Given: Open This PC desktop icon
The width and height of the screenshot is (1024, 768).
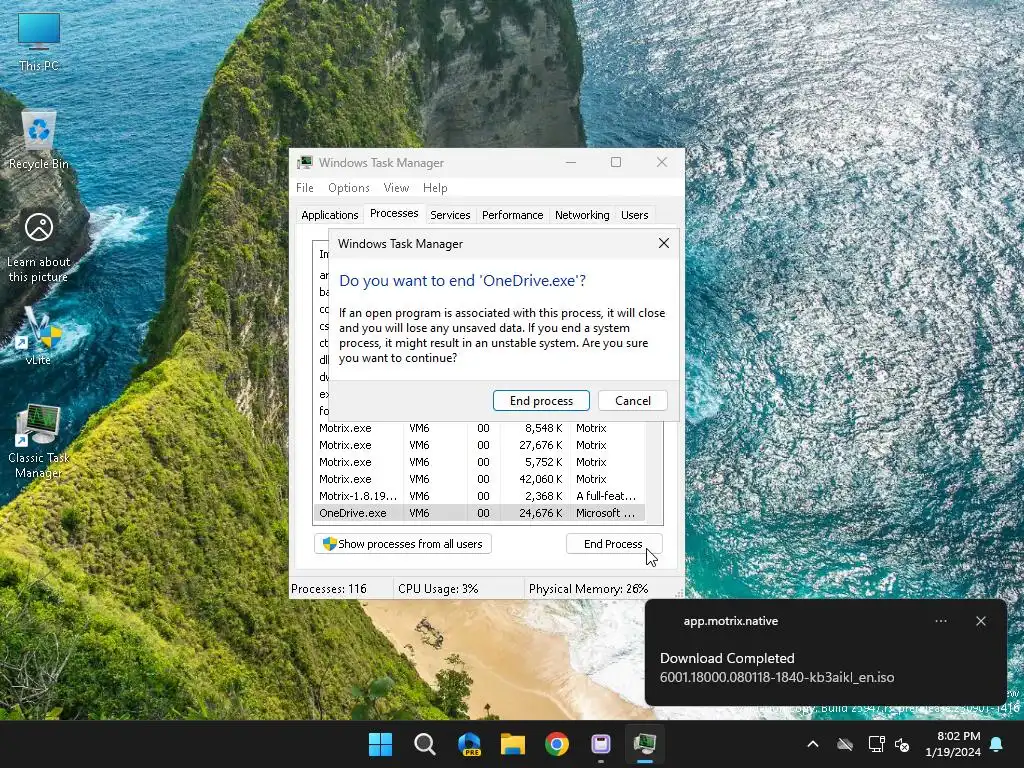Looking at the screenshot, I should coord(39,40).
